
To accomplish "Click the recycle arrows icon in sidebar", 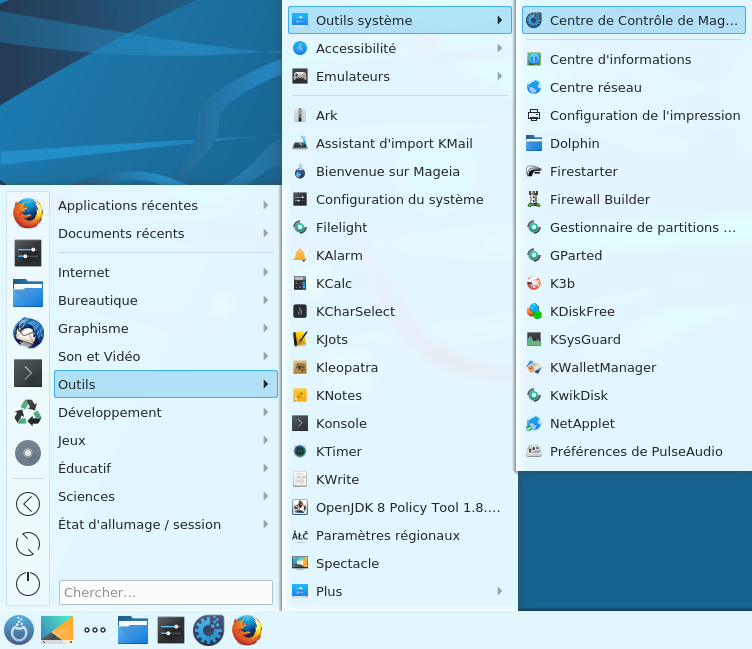I will [28, 413].
